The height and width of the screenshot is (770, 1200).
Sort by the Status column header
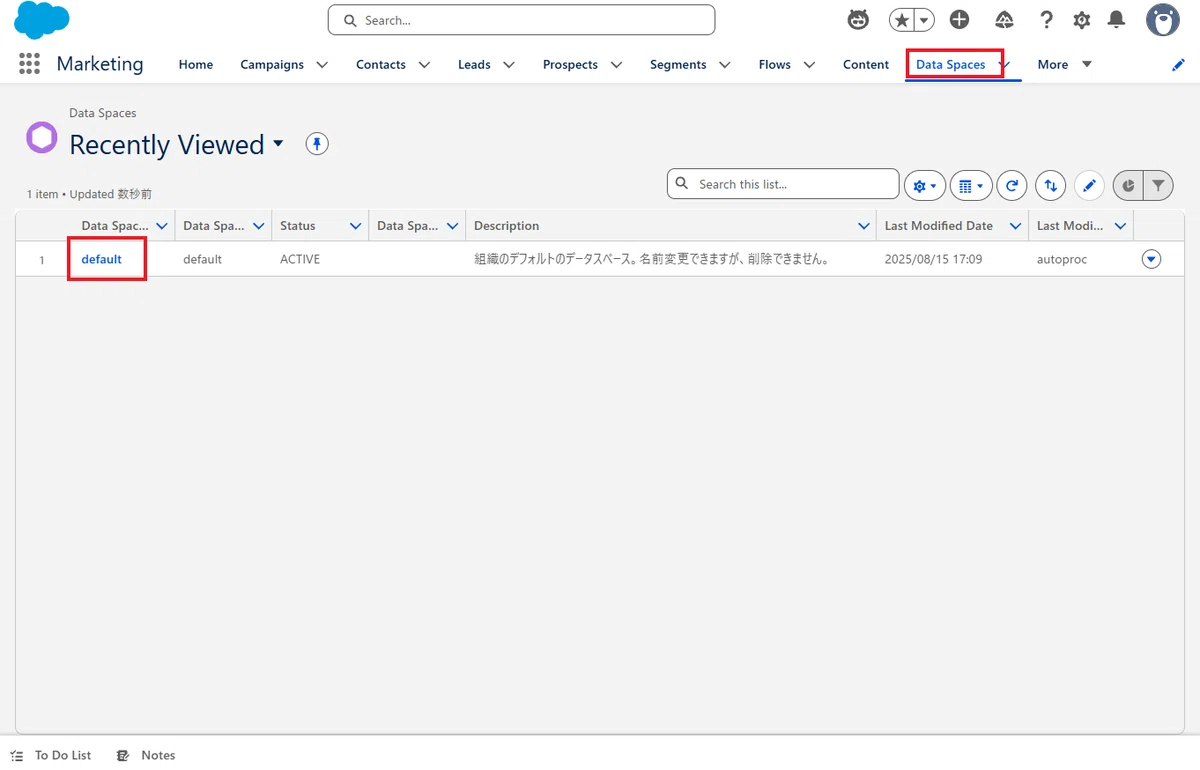[298, 226]
